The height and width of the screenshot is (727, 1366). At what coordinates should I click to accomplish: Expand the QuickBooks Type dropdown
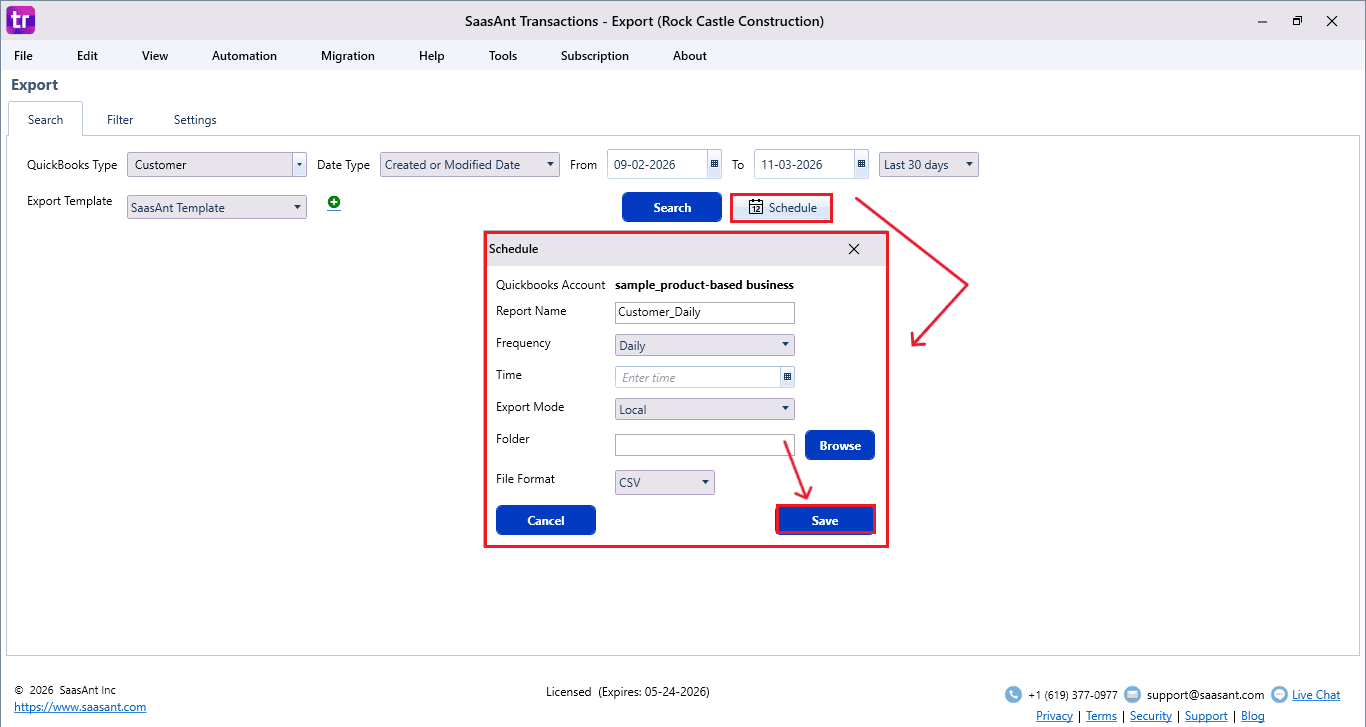coord(299,164)
